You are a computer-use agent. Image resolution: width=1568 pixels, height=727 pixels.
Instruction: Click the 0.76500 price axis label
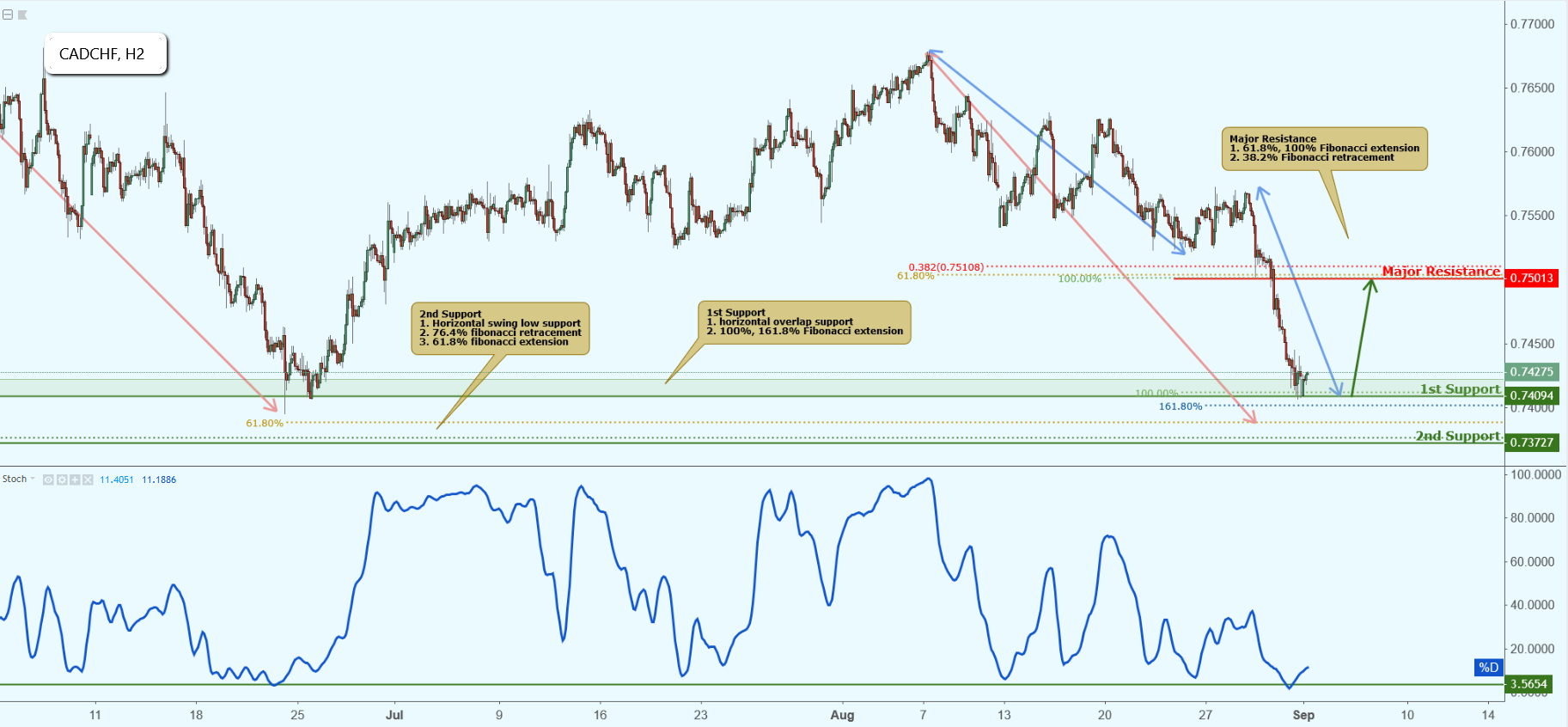[1533, 88]
